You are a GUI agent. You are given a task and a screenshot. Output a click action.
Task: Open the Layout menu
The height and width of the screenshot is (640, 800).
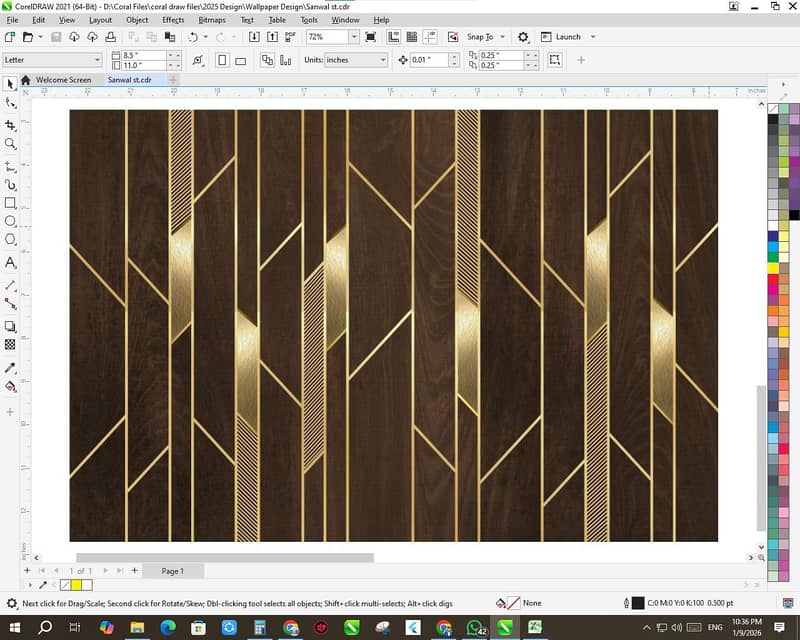pos(100,20)
